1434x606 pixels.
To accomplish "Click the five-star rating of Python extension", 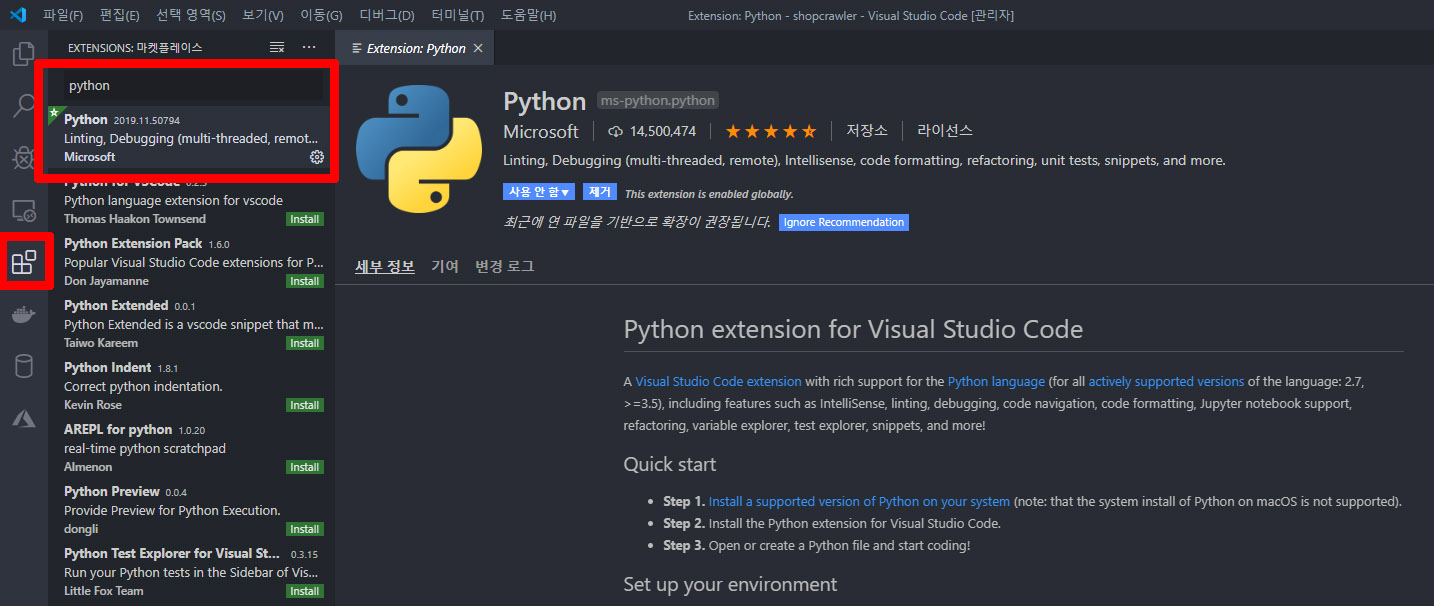I will click(771, 131).
